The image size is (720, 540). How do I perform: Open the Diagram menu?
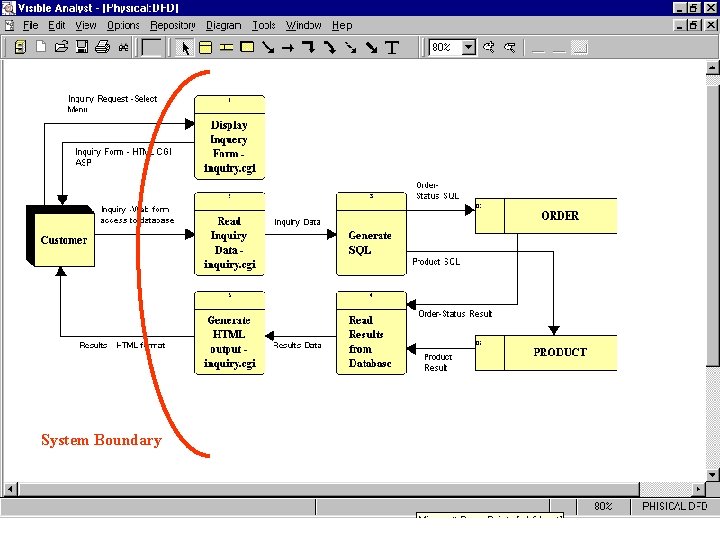(224, 25)
